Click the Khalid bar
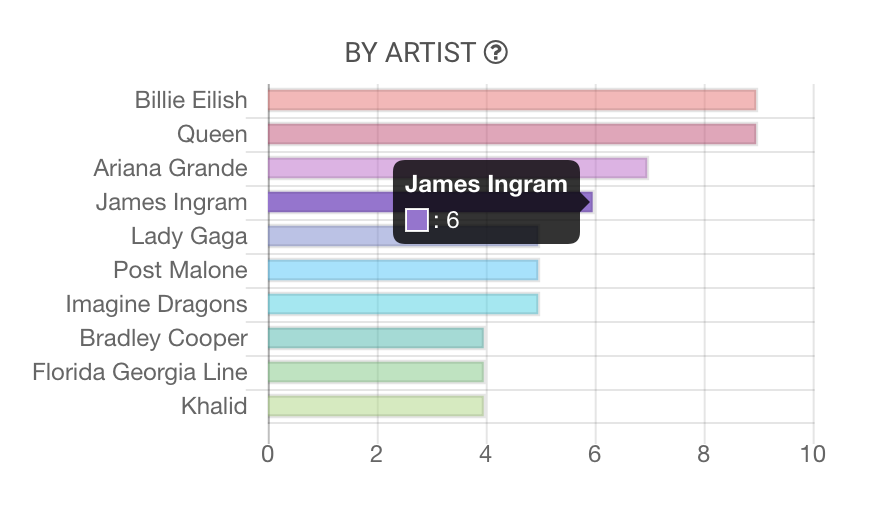The width and height of the screenshot is (876, 514). [x=376, y=406]
